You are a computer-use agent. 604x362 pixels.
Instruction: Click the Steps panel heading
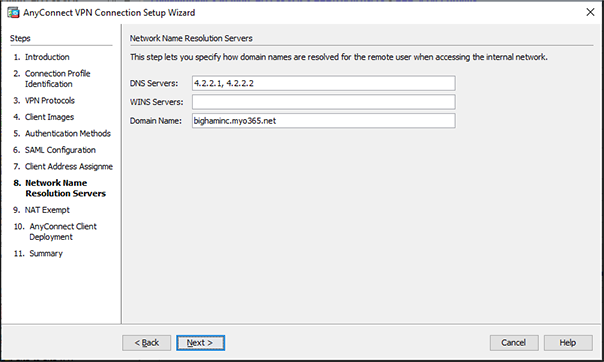coord(20,39)
